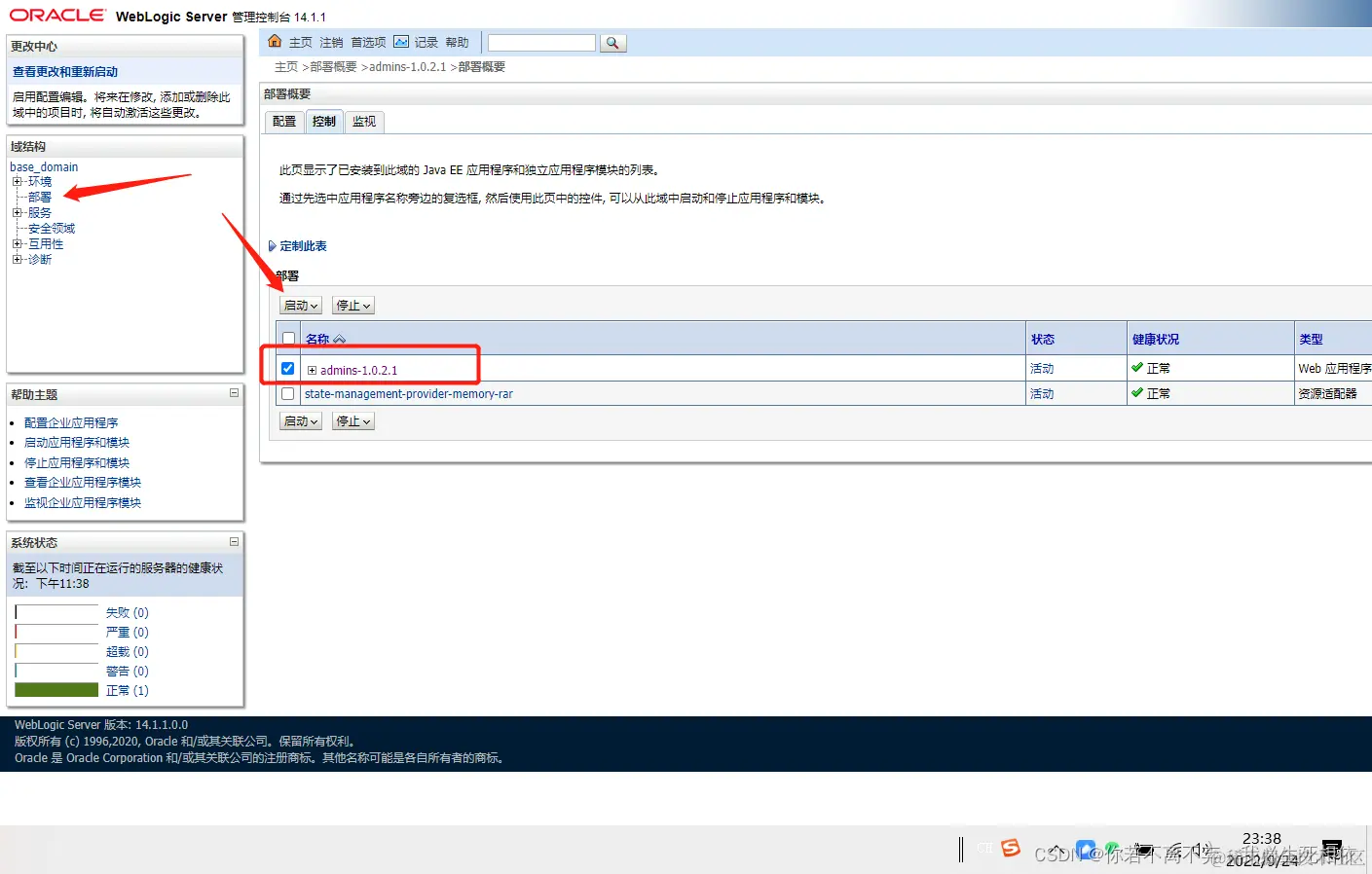Select 部署 in the domain tree
This screenshot has height=874, width=1372.
(40, 197)
